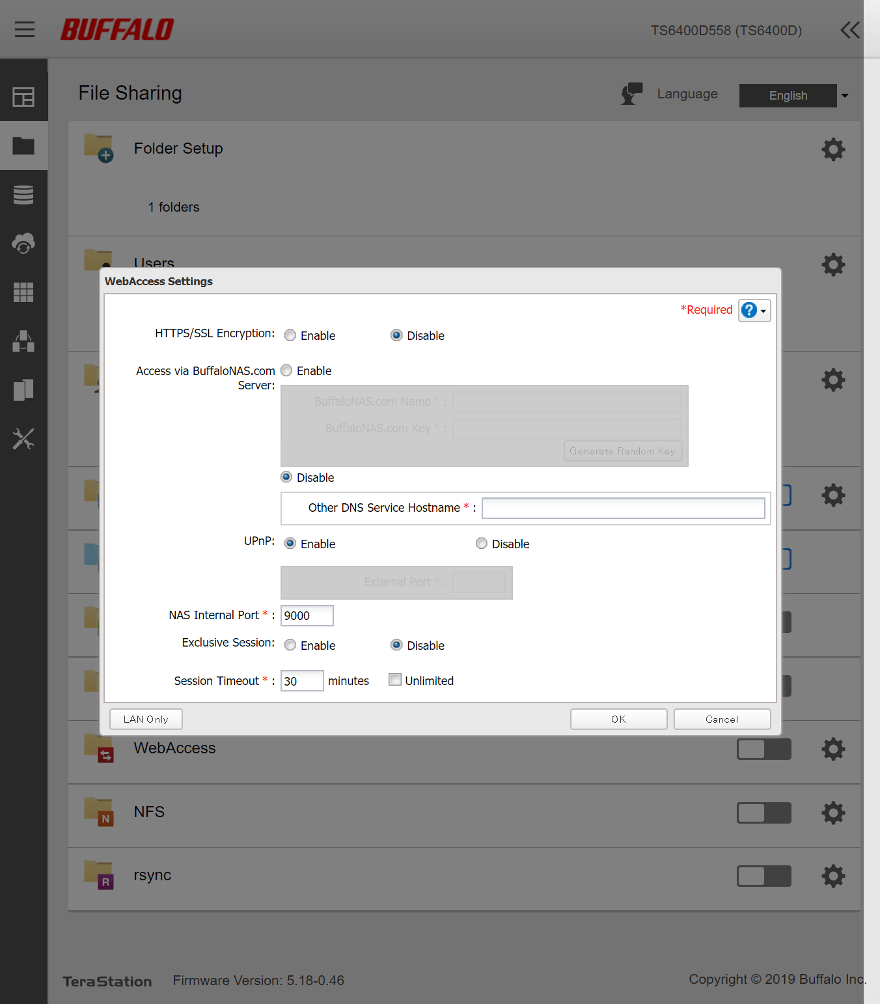
Task: Open the hamburger menu icon
Action: tap(24, 29)
